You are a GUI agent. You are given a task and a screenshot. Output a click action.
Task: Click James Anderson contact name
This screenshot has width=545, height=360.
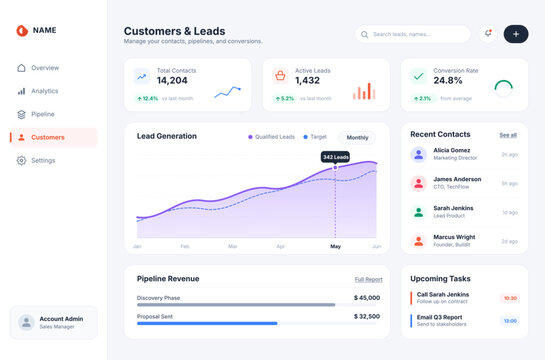[457, 179]
